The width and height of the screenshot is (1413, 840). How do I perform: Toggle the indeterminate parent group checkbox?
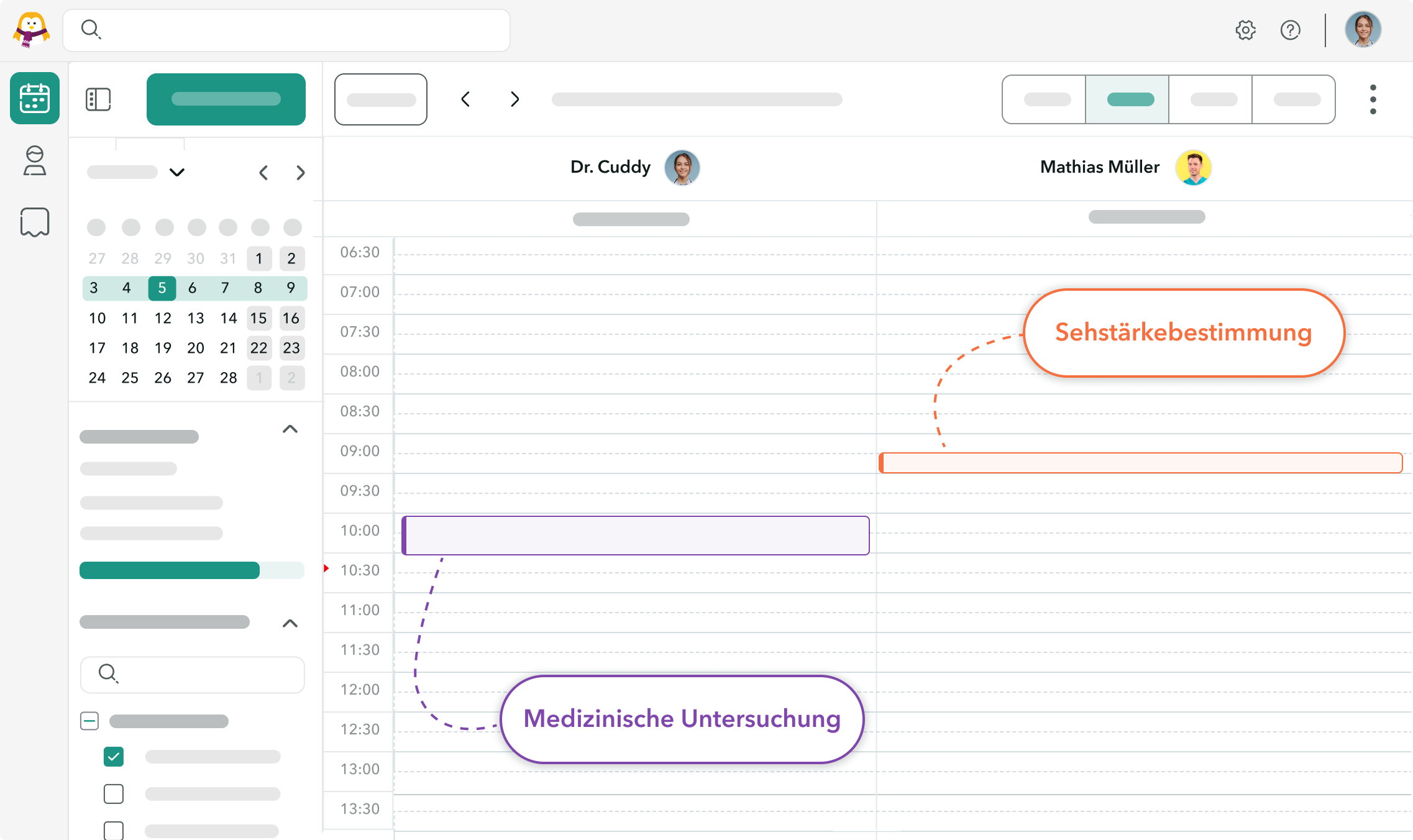click(x=89, y=721)
